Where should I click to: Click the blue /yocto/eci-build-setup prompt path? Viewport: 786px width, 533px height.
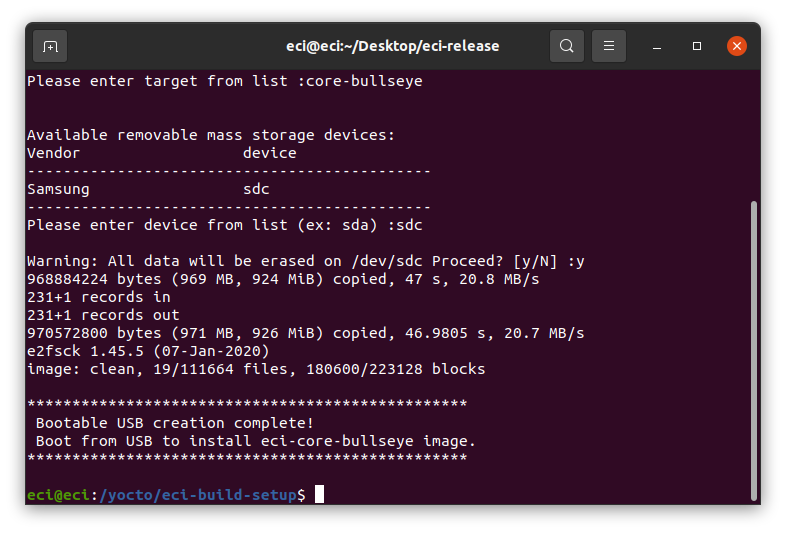198,495
